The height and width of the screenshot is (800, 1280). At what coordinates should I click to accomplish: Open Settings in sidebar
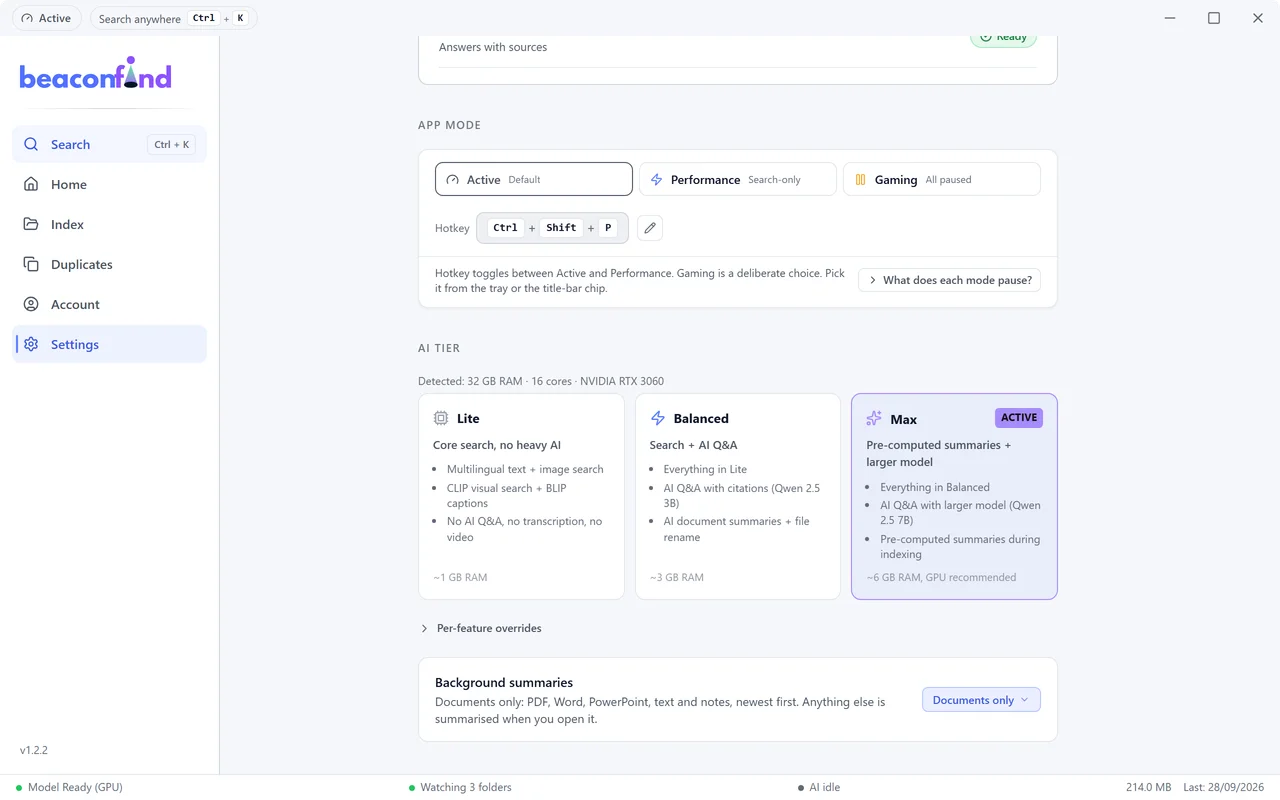[109, 344]
